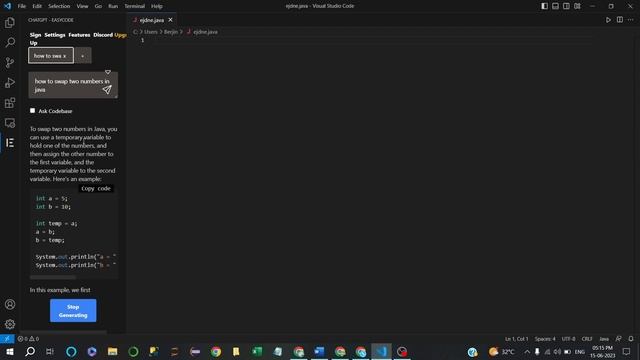Click the feedback icon in the status bar
The width and height of the screenshot is (640, 360).
pos(618,339)
